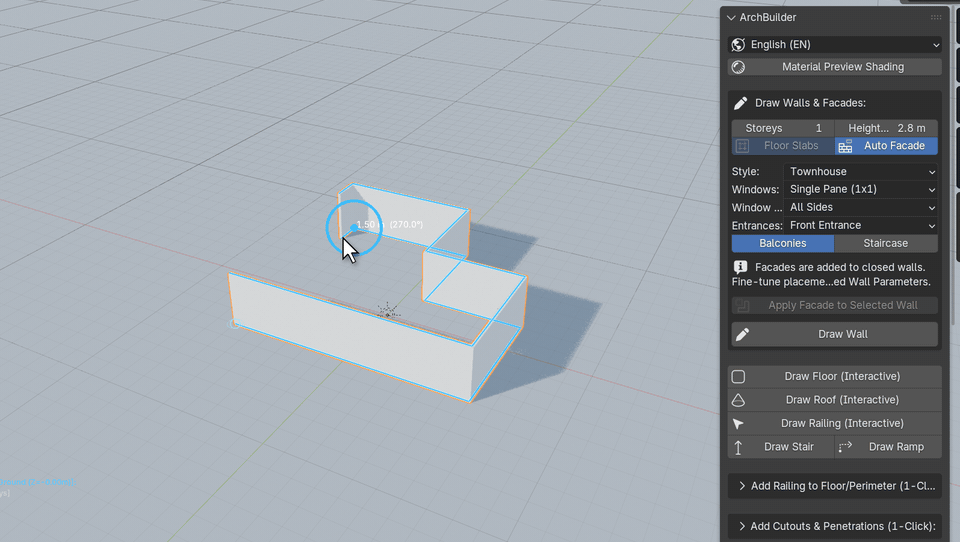Image resolution: width=960 pixels, height=542 pixels.
Task: Click the Draw Wall button
Action: [834, 334]
